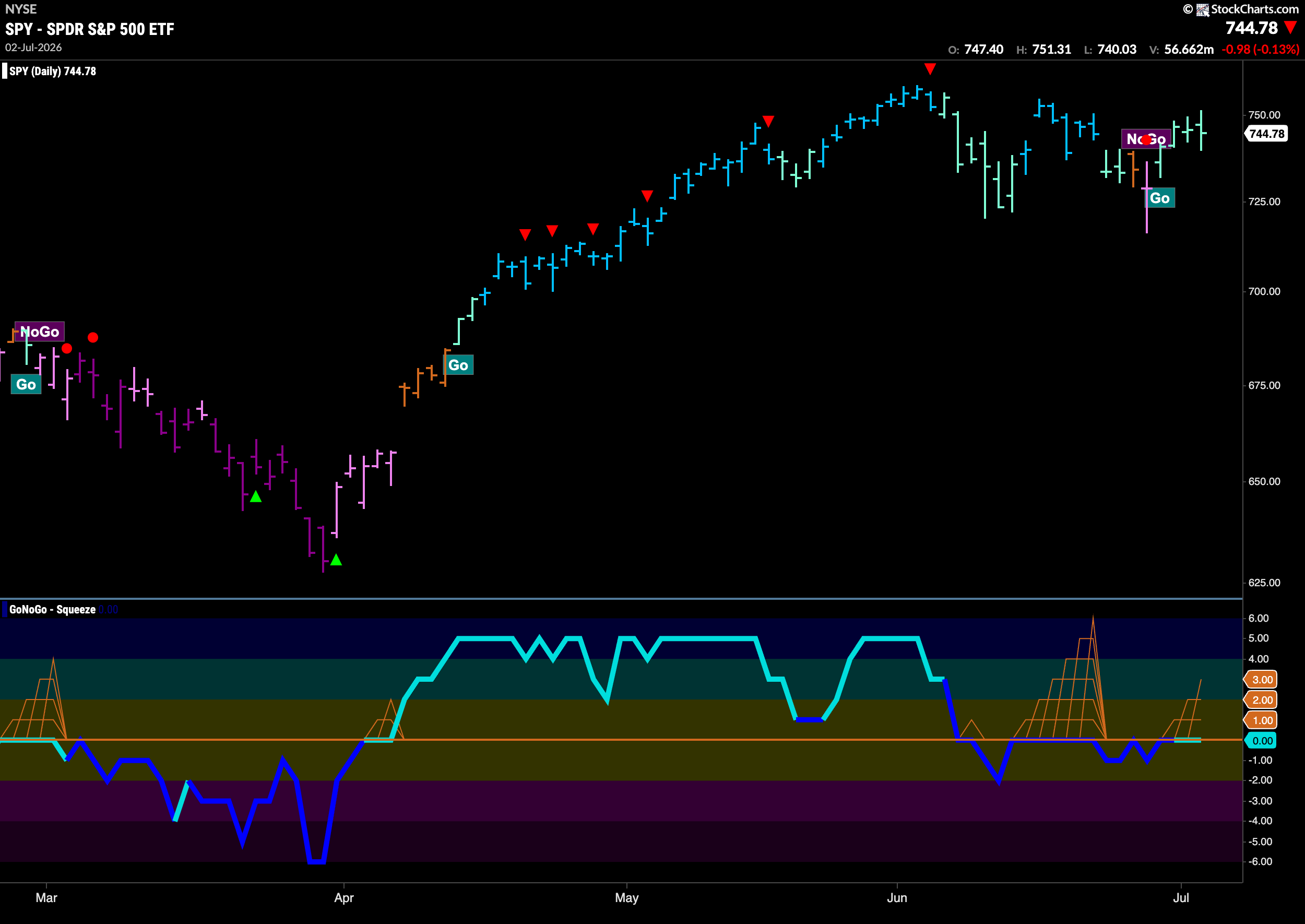This screenshot has width=1305, height=924.
Task: Click the high value 751.31
Action: pos(1051,50)
